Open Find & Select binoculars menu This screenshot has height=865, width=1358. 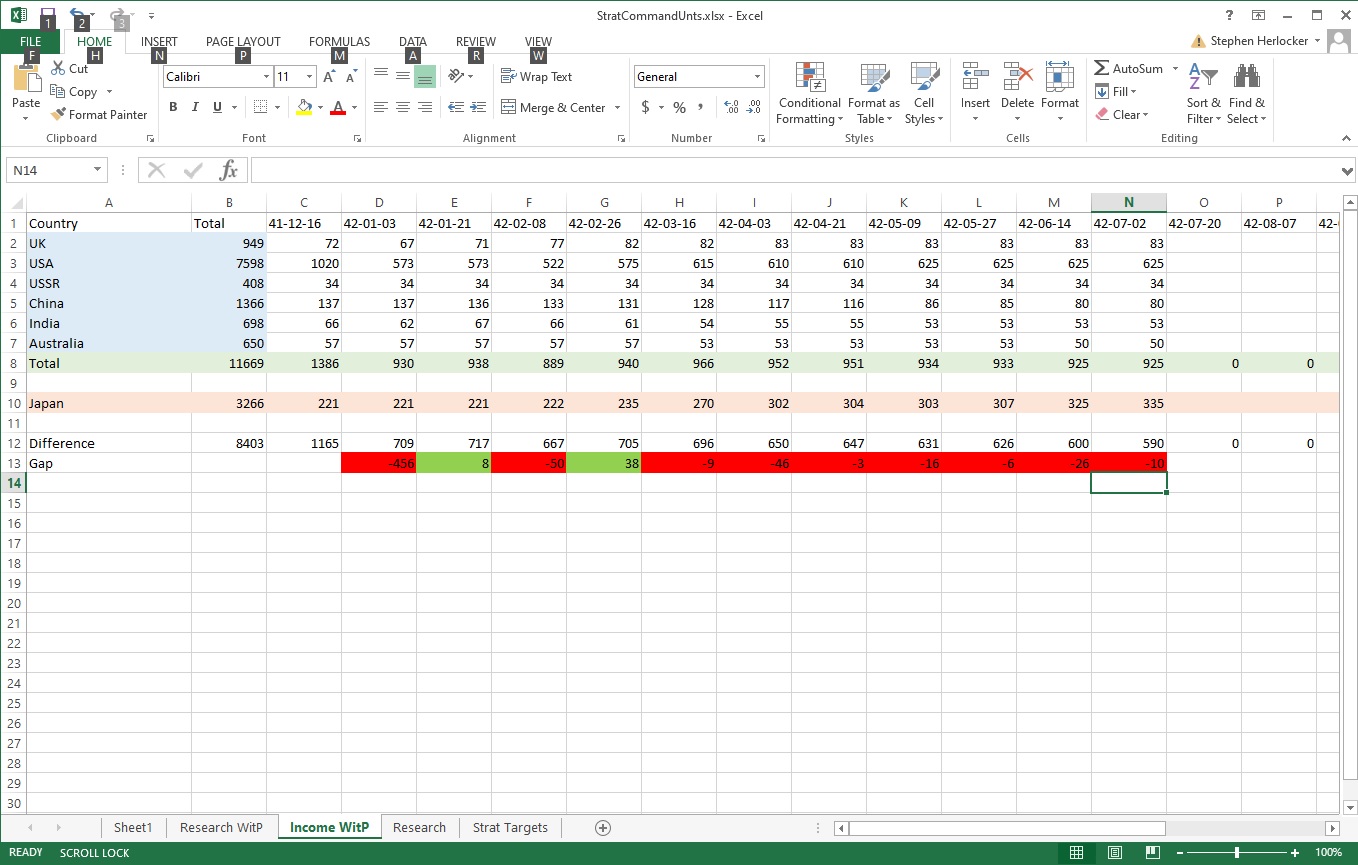[x=1247, y=93]
